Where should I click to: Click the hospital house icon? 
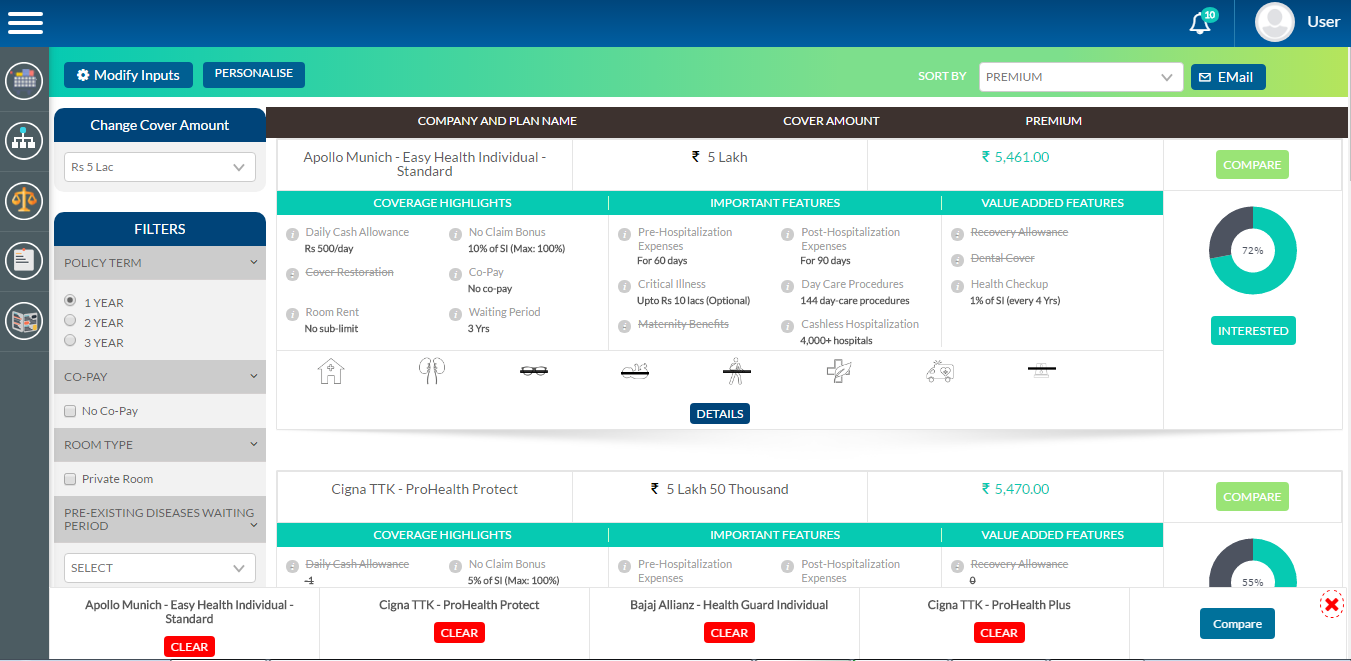pos(330,372)
